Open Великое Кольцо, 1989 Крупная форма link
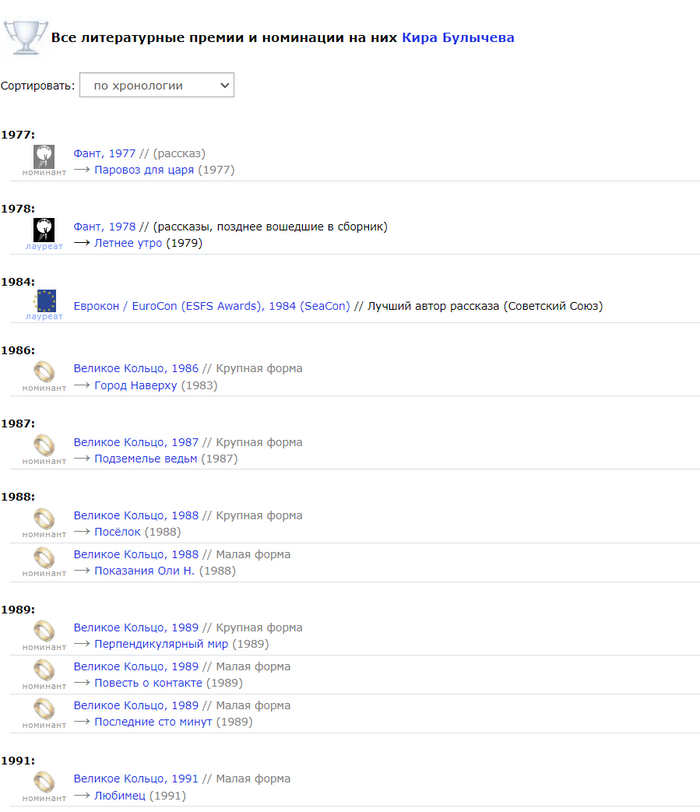 136,628
